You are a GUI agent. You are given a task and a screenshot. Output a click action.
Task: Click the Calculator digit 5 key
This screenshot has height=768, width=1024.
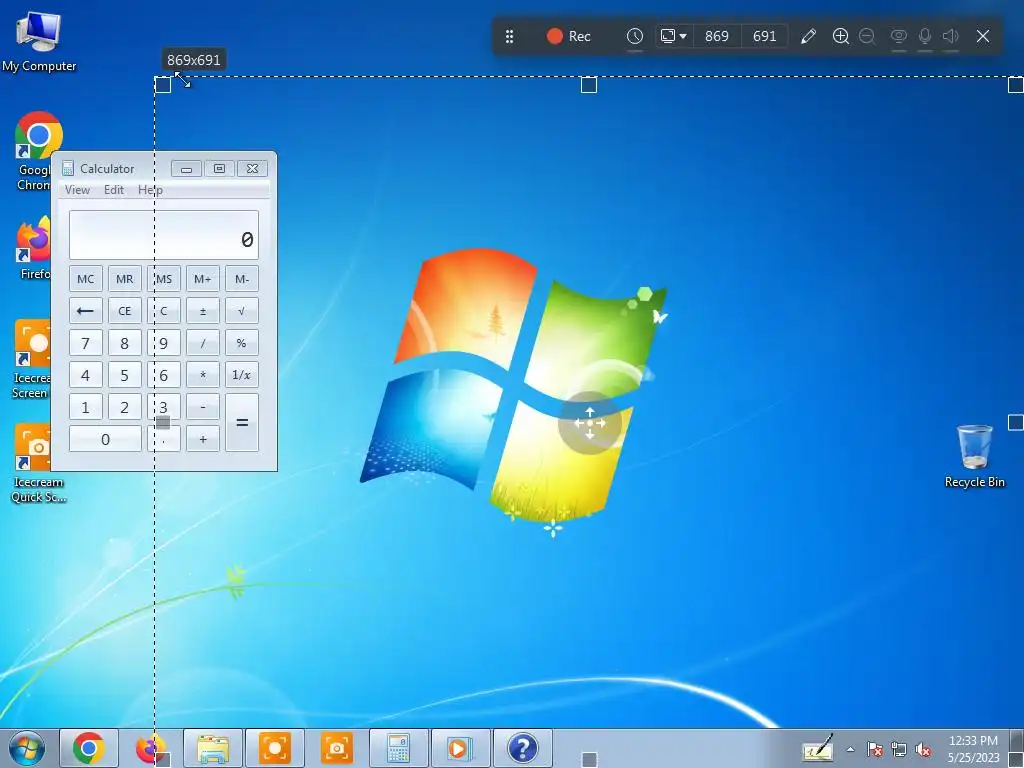click(125, 375)
